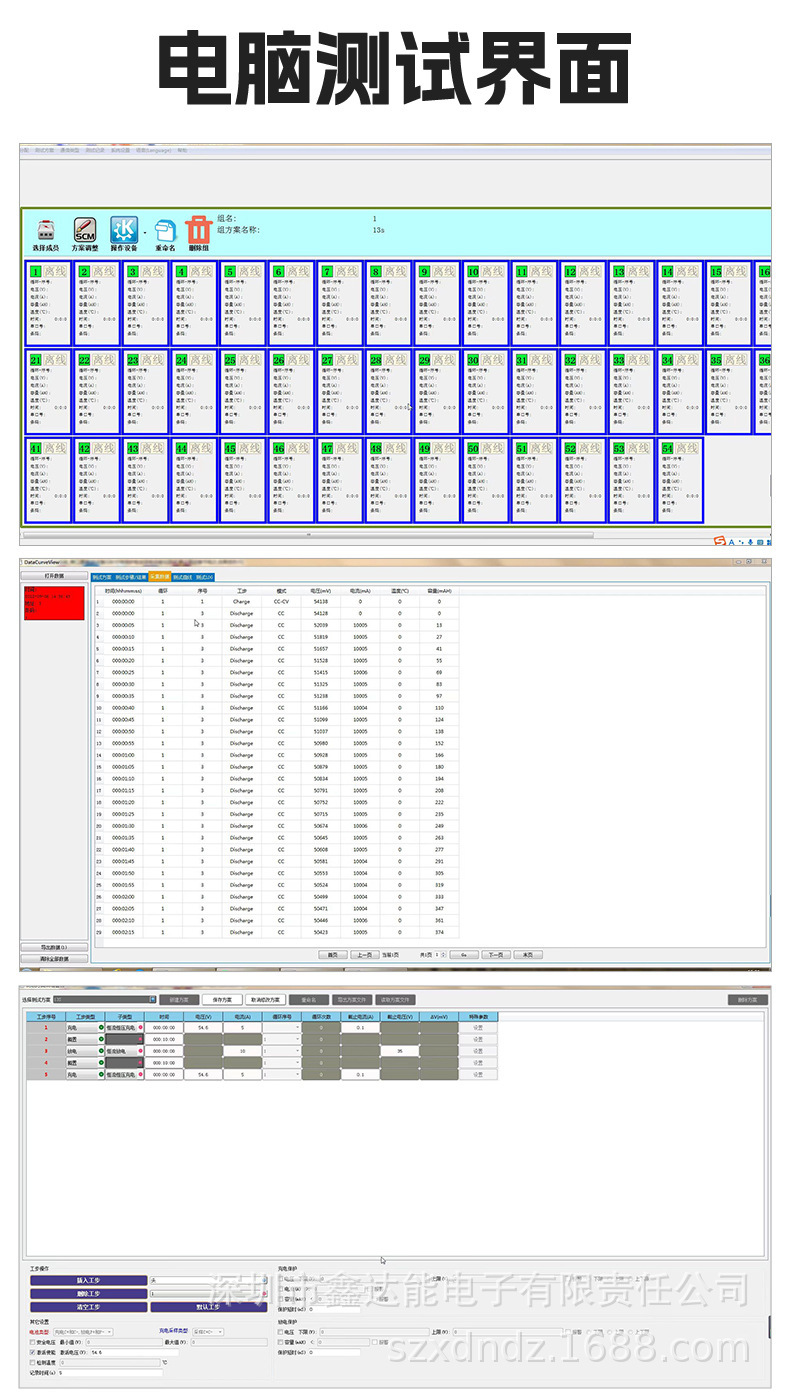Select the green channel 21 number badge
The height and width of the screenshot is (1399, 790).
point(36,360)
